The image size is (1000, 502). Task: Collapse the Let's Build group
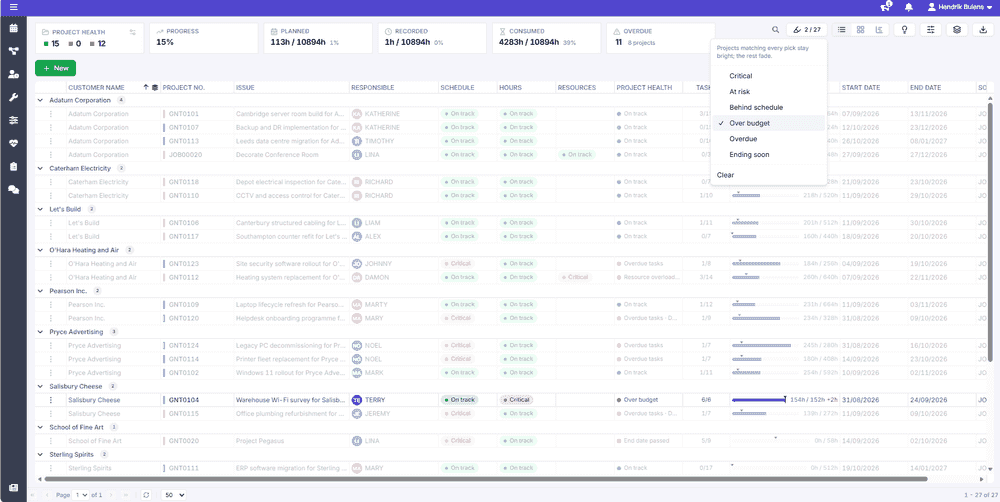[41, 209]
